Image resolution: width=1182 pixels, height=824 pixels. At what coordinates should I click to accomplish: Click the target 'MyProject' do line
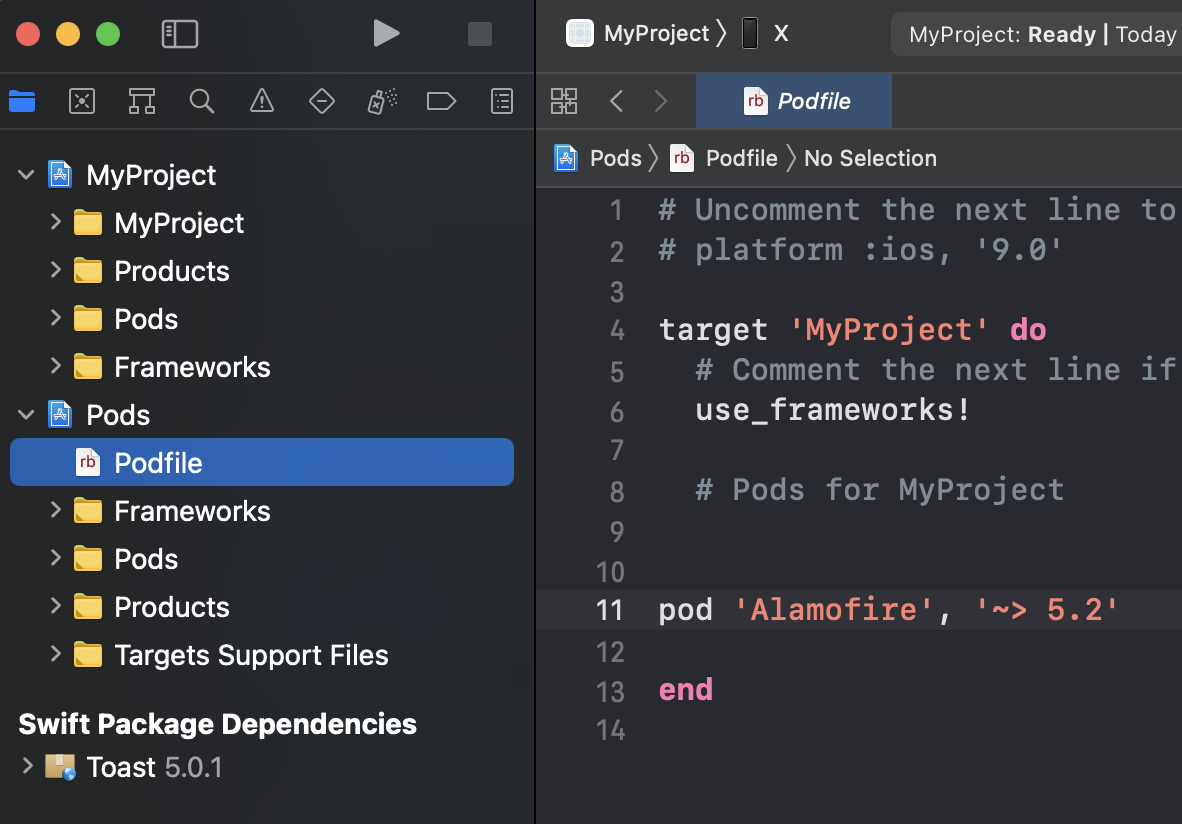click(853, 329)
